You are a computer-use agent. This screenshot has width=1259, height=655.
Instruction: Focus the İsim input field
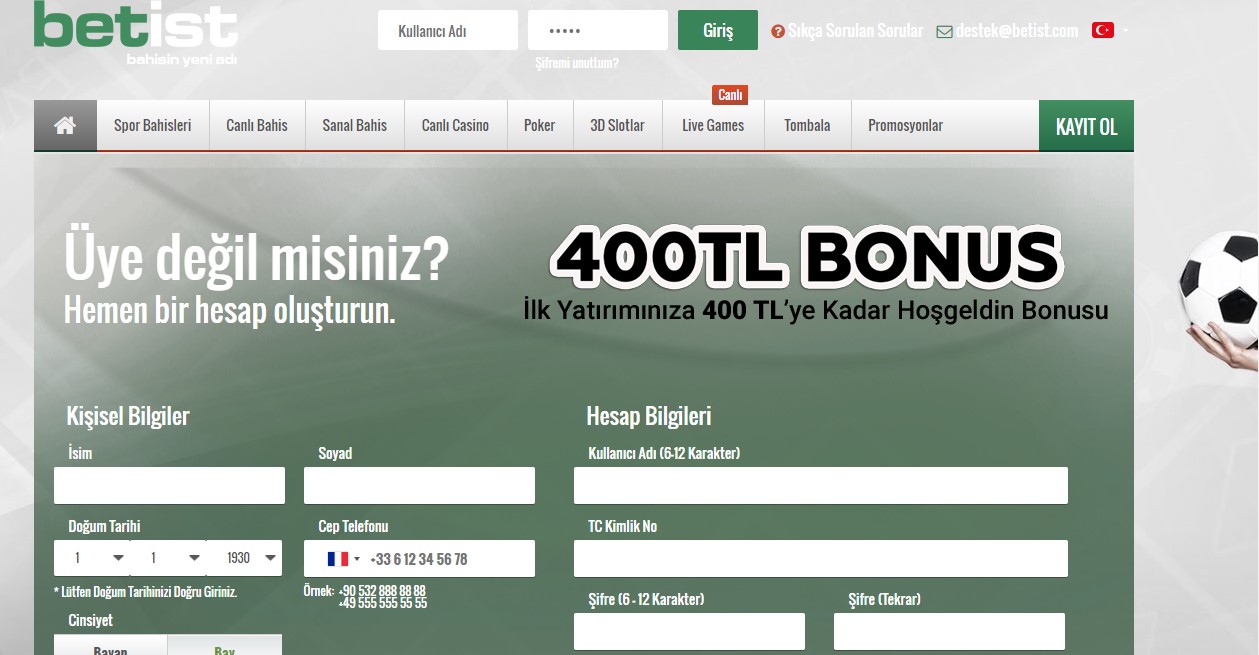(169, 485)
